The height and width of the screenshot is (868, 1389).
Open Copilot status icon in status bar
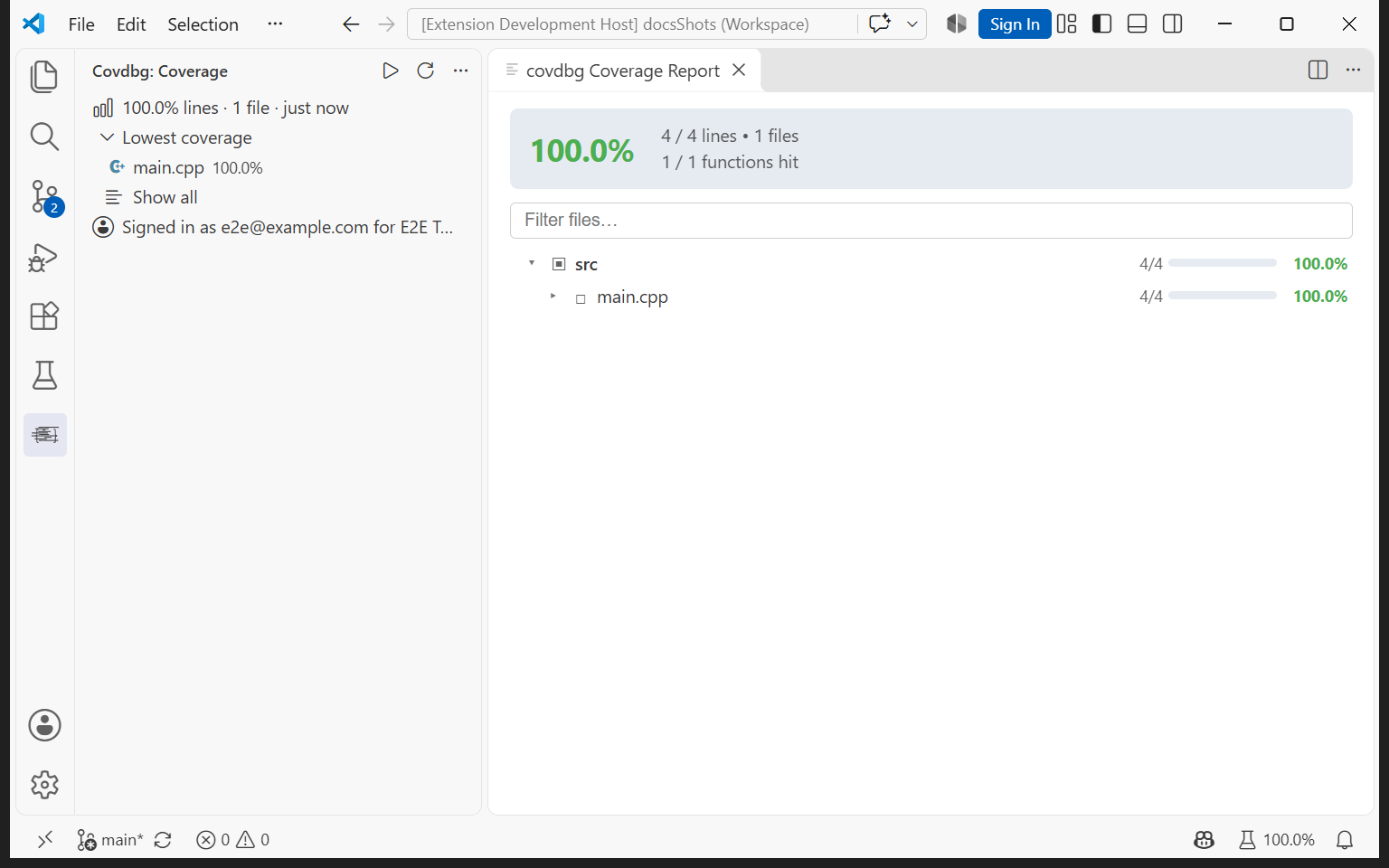click(x=1204, y=840)
